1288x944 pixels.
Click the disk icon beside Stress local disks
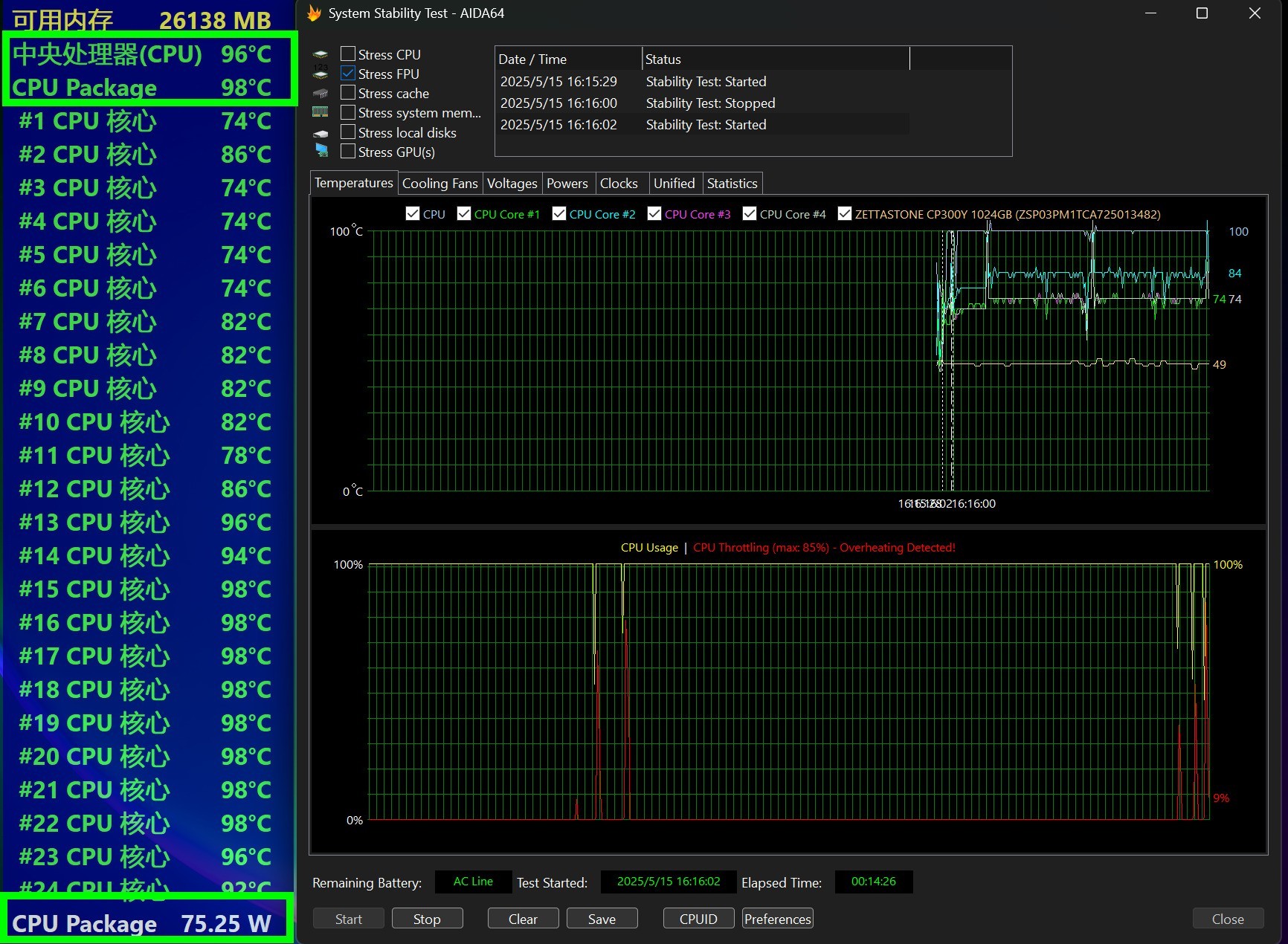point(321,133)
